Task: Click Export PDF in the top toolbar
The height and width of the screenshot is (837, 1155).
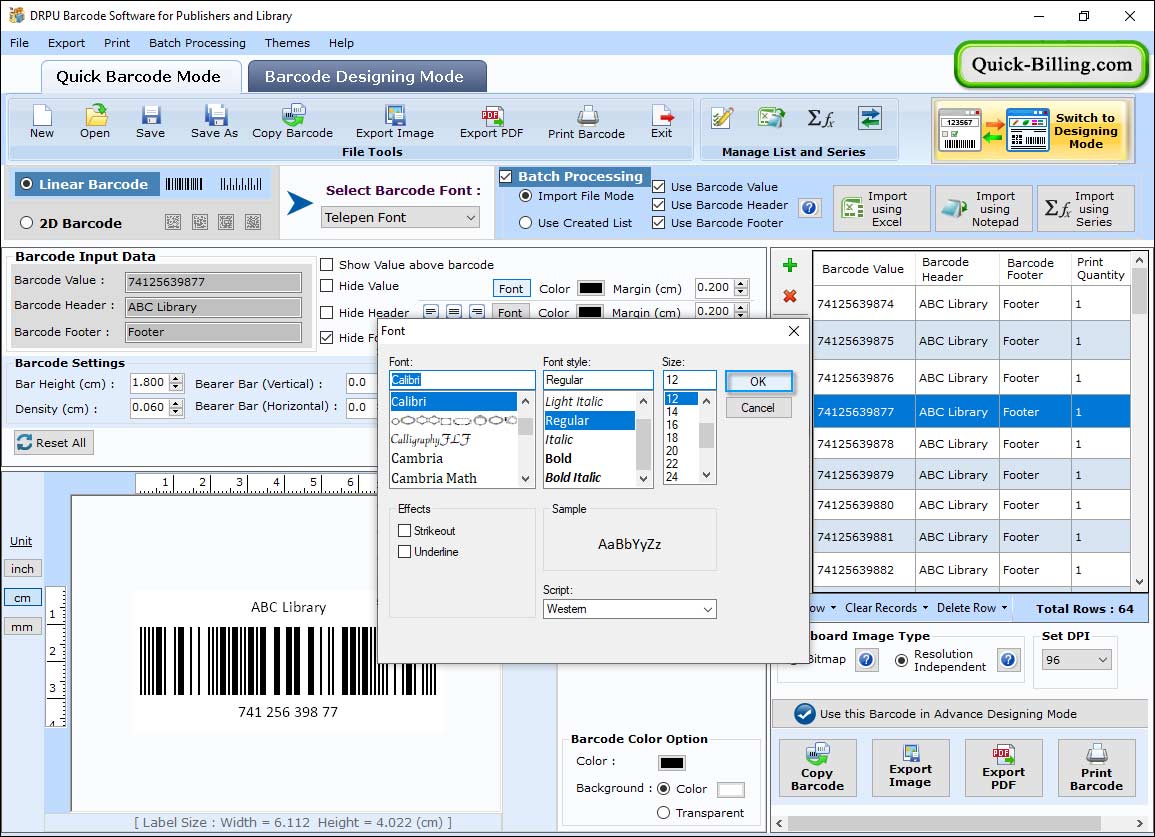Action: pos(491,121)
